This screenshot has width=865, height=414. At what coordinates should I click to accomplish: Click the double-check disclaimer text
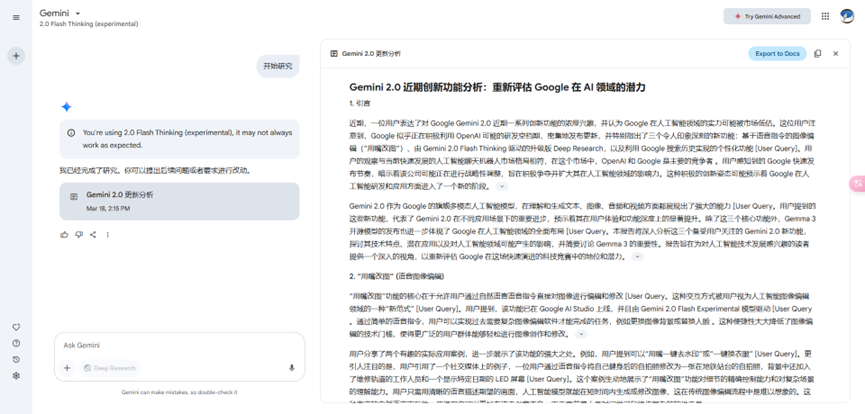179,392
